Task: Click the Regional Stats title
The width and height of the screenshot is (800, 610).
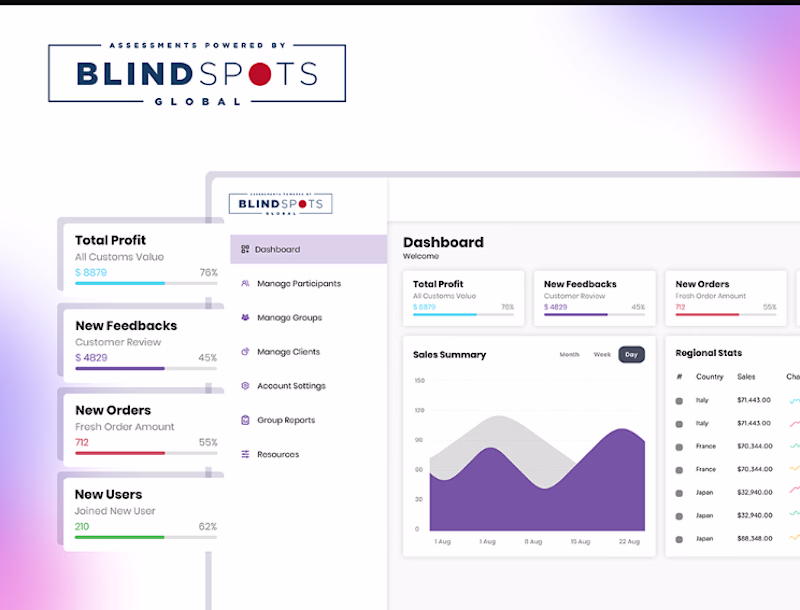Action: [709, 353]
